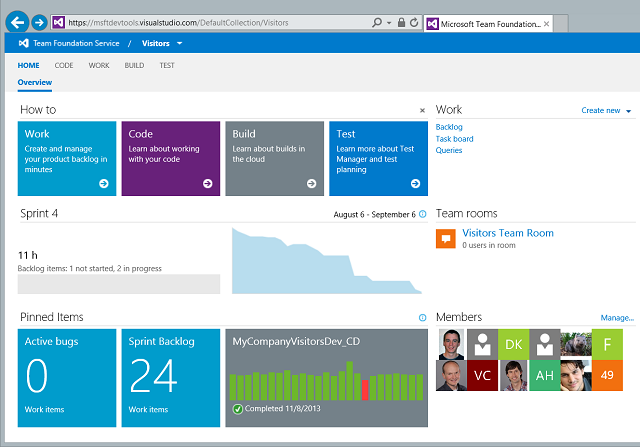Screen dimensions: 640x447
Task: Open the MyCompanyVisitorsDev_CD build tile
Action: click(327, 378)
